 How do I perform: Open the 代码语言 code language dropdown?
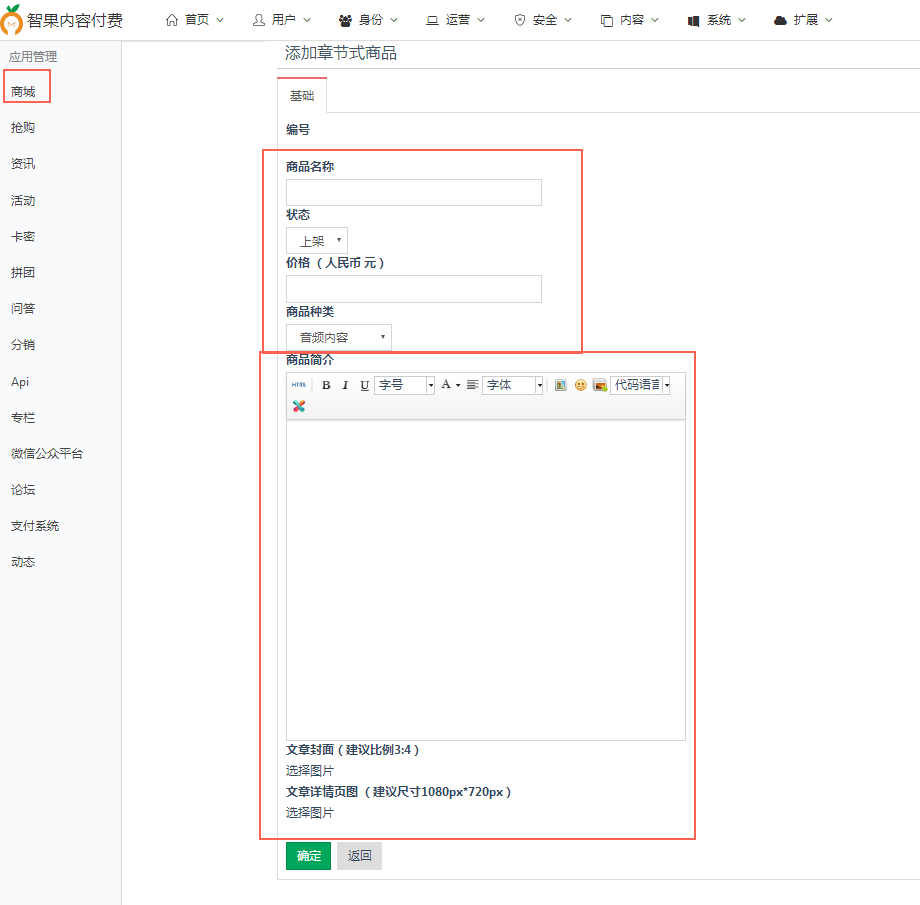pos(640,385)
